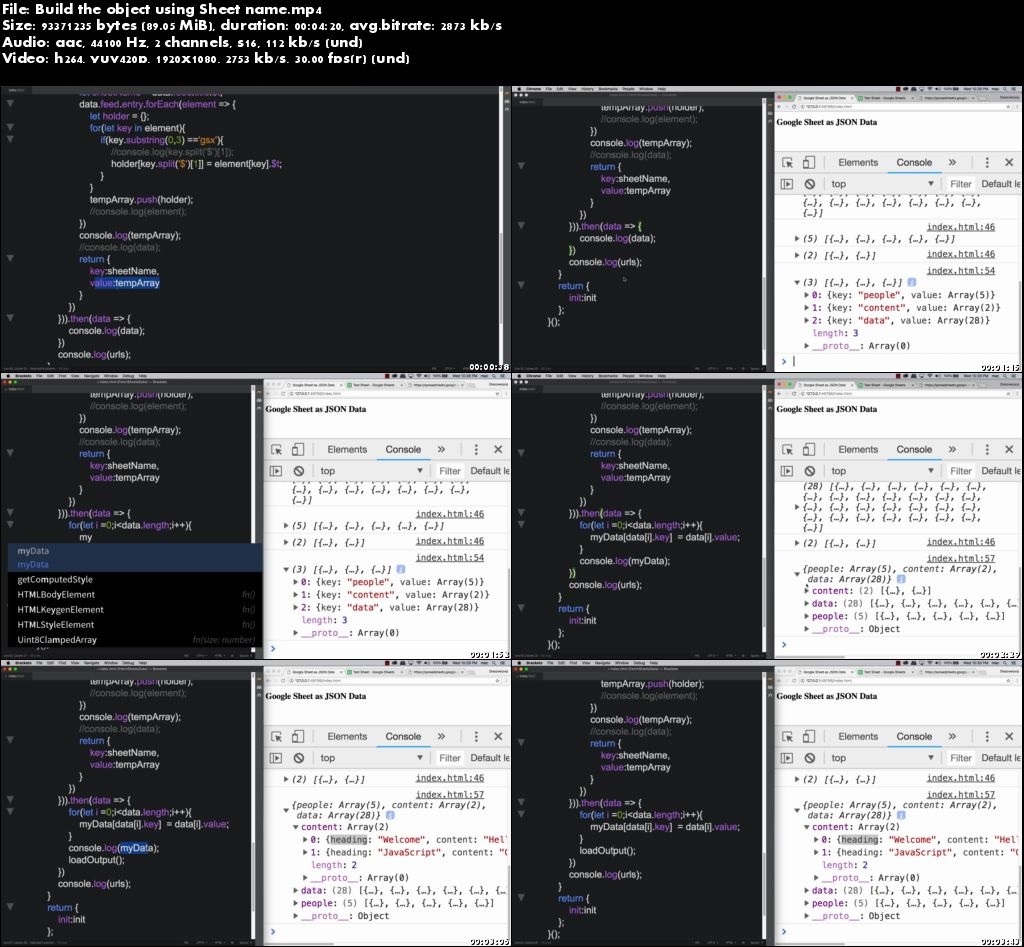This screenshot has width=1024, height=947.
Task: Open DevTools kebab menu in the 2:39 frame
Action: pos(985,449)
